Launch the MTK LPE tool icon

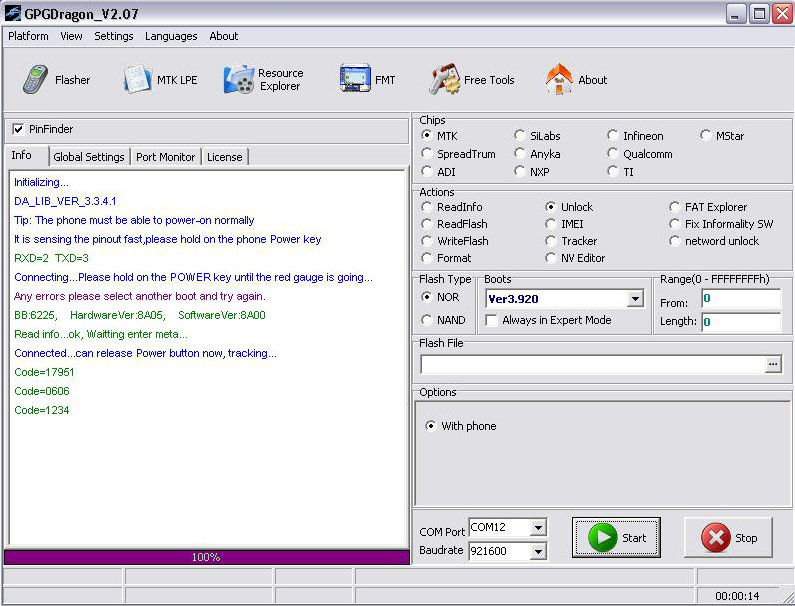(x=137, y=80)
